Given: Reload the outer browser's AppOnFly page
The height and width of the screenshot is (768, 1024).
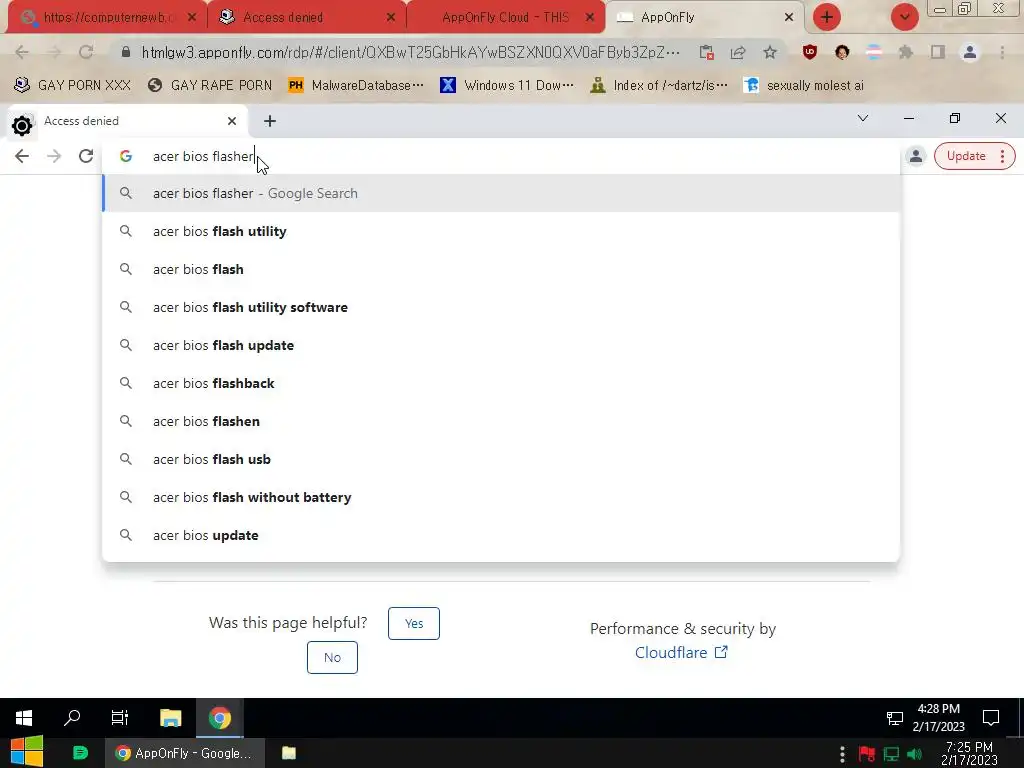Looking at the screenshot, I should coord(86,52).
